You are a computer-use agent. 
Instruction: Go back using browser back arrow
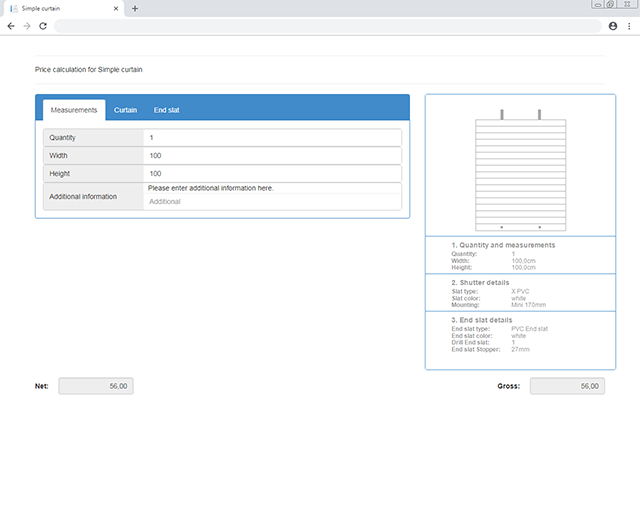pos(11,26)
